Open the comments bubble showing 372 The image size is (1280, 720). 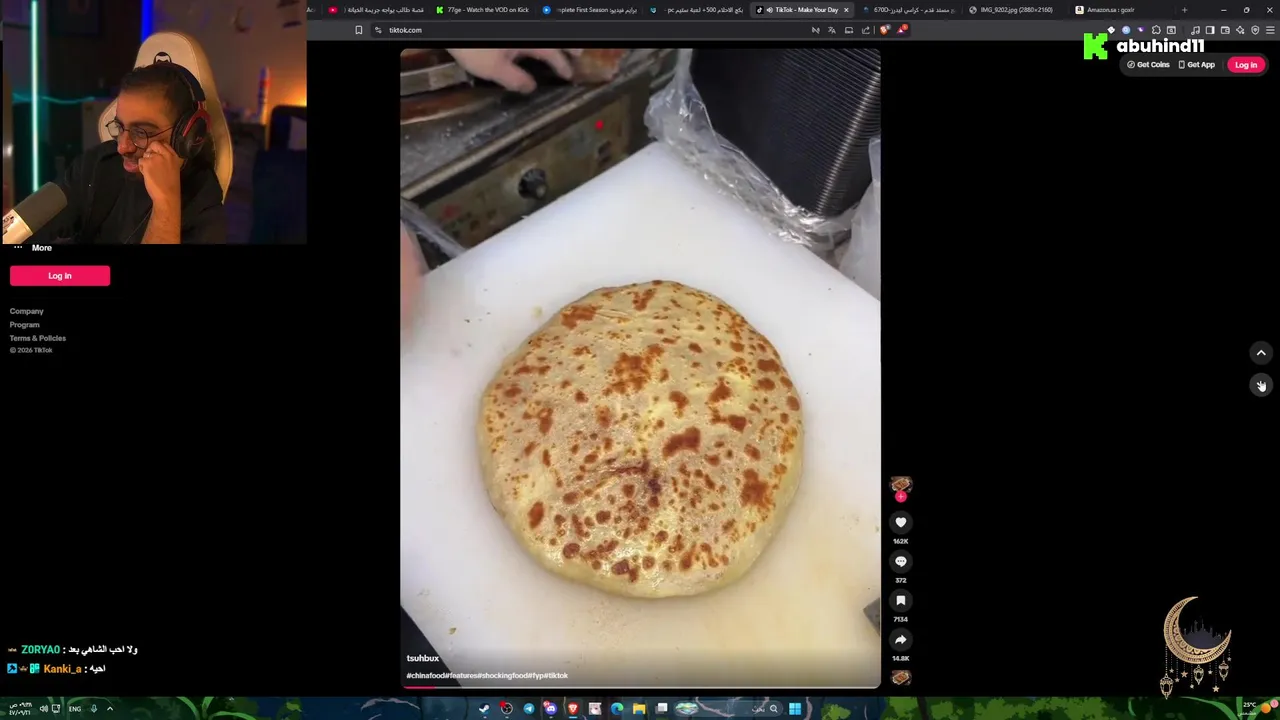900,561
